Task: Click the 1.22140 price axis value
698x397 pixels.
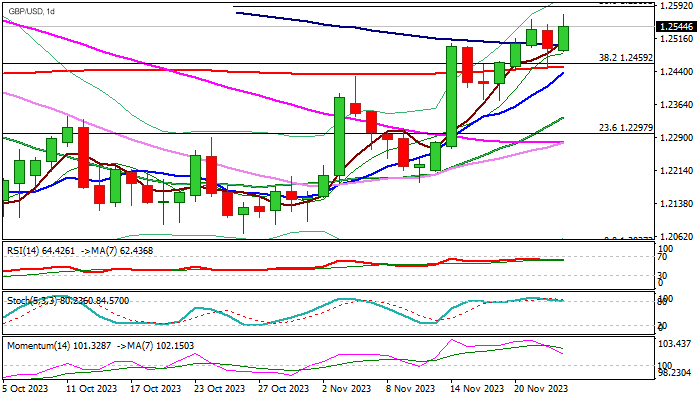Action: (x=676, y=170)
